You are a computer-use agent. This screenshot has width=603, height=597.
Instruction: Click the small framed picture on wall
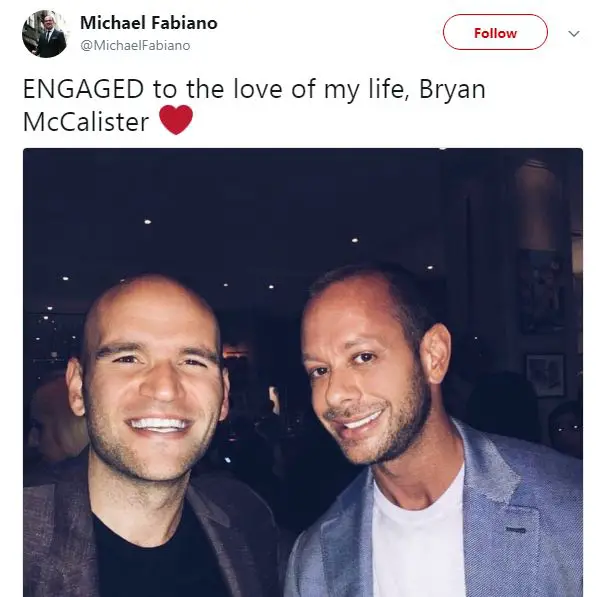point(545,375)
